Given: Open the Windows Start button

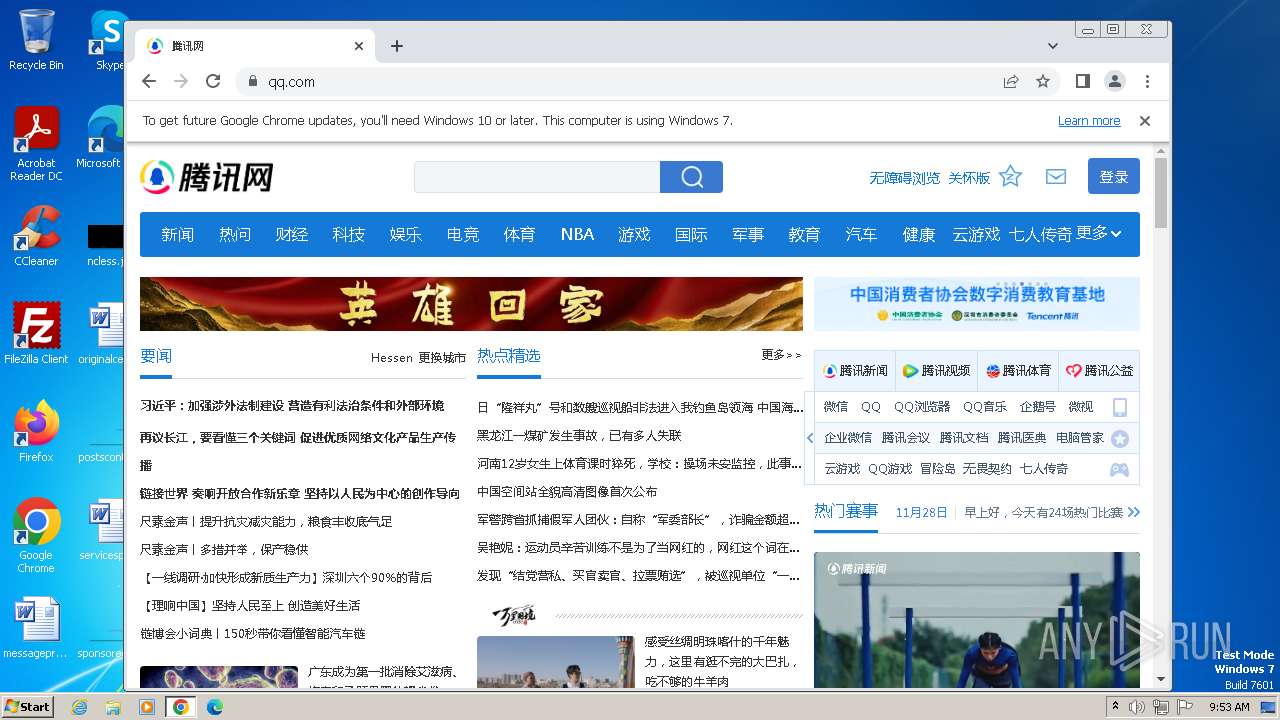Looking at the screenshot, I should [28, 706].
